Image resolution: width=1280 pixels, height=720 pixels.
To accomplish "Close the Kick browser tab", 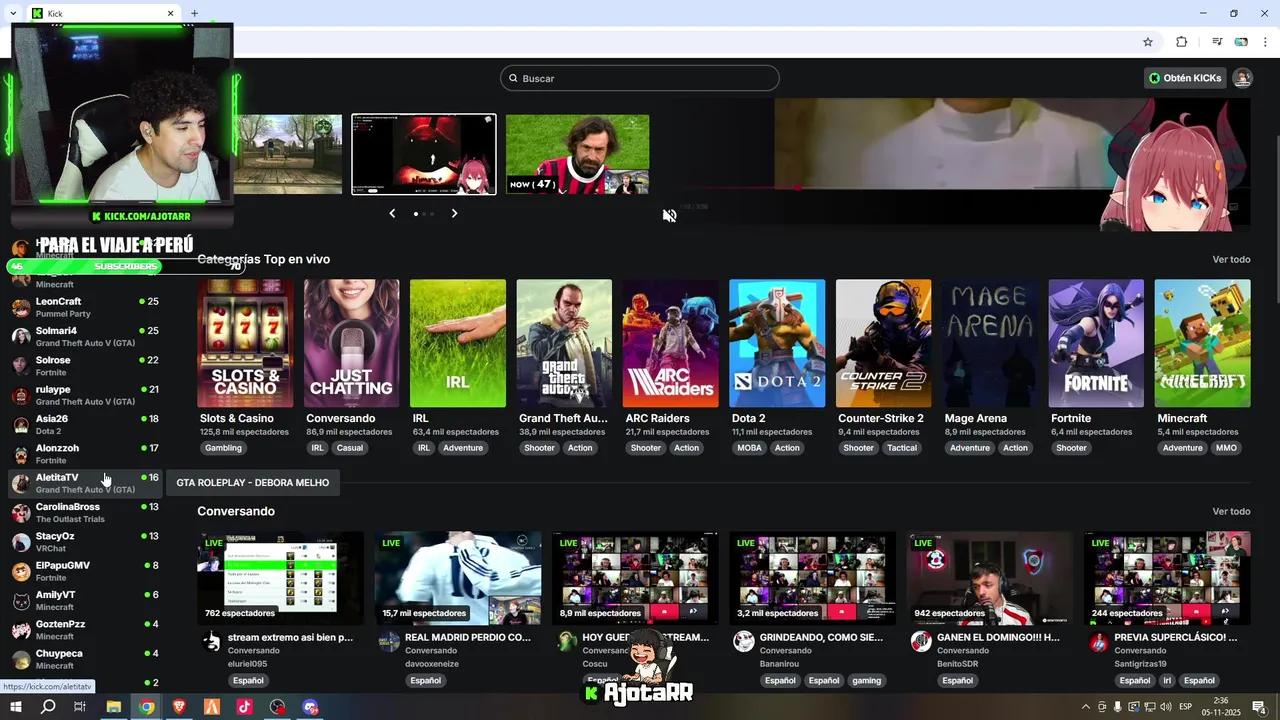I will tap(170, 14).
